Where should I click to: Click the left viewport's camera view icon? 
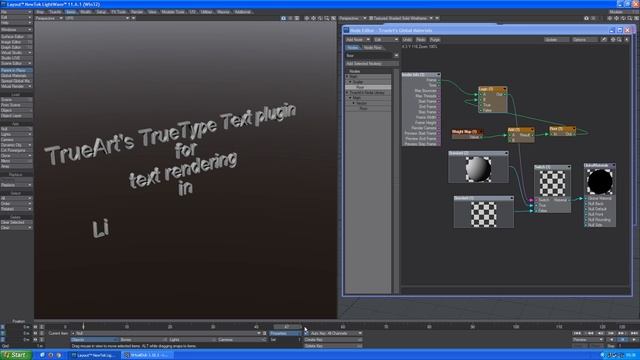(x=283, y=18)
